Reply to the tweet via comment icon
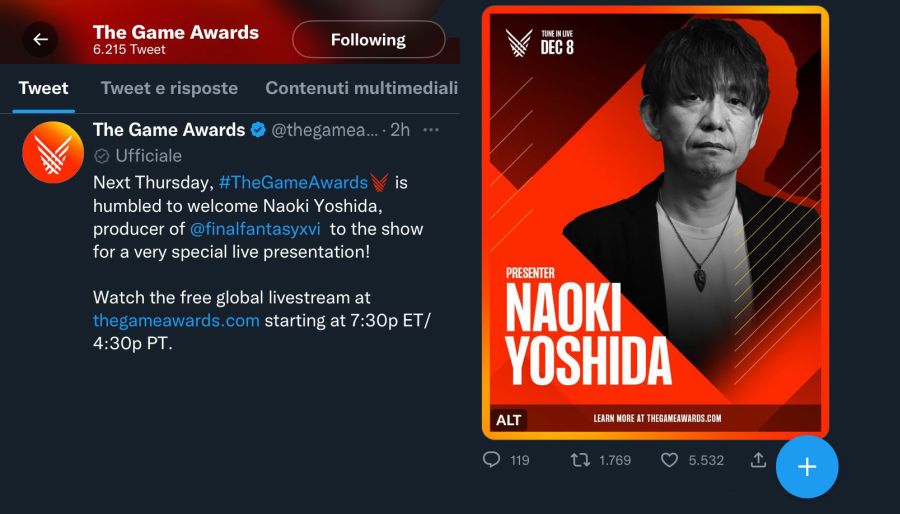Viewport: 900px width, 514px height. point(491,460)
